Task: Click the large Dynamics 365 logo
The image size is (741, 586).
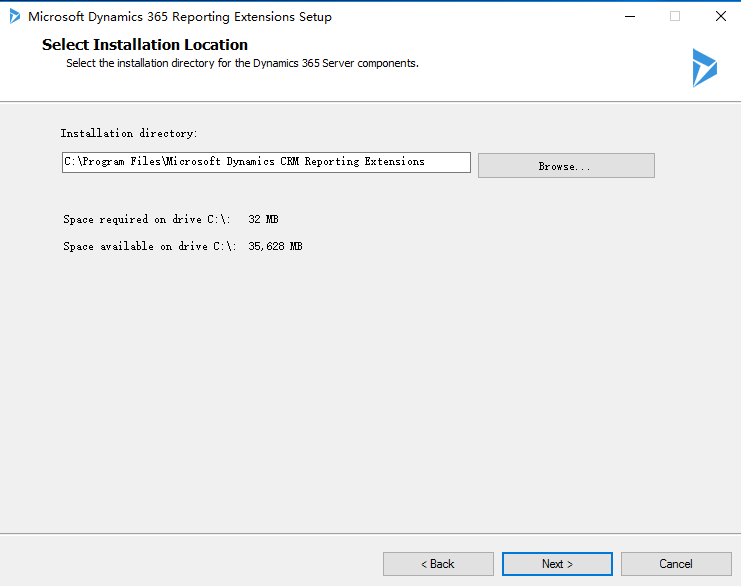Action: (705, 68)
